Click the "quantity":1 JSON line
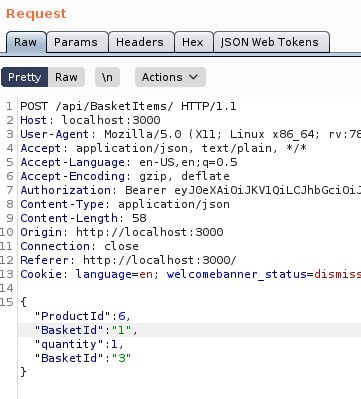This screenshot has width=361, height=399. [x=79, y=344]
